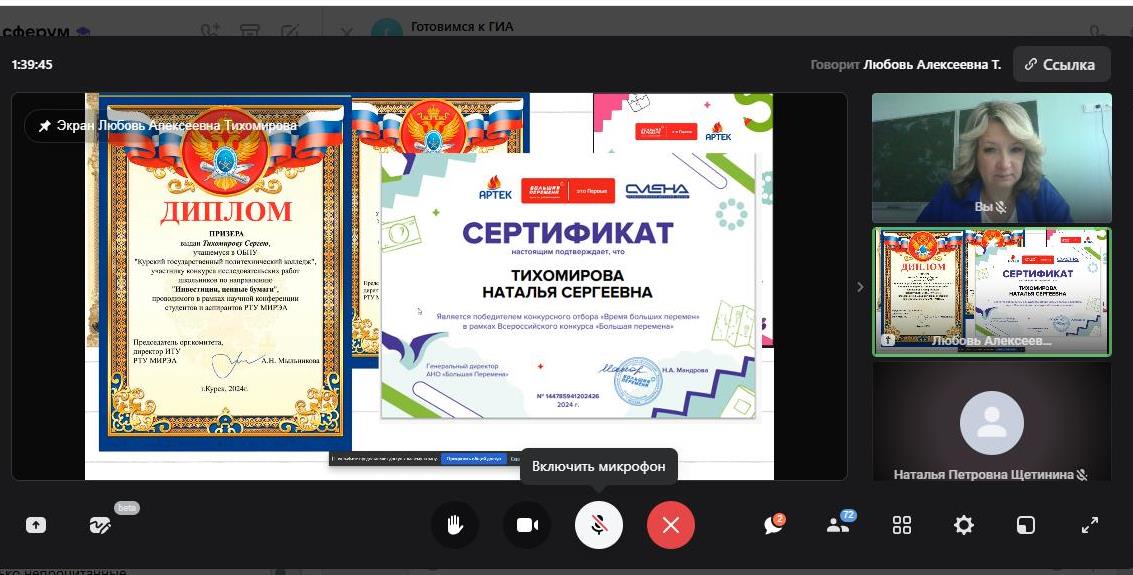The width and height of the screenshot is (1133, 575).
Task: Switch to grid layout view
Action: click(x=902, y=525)
